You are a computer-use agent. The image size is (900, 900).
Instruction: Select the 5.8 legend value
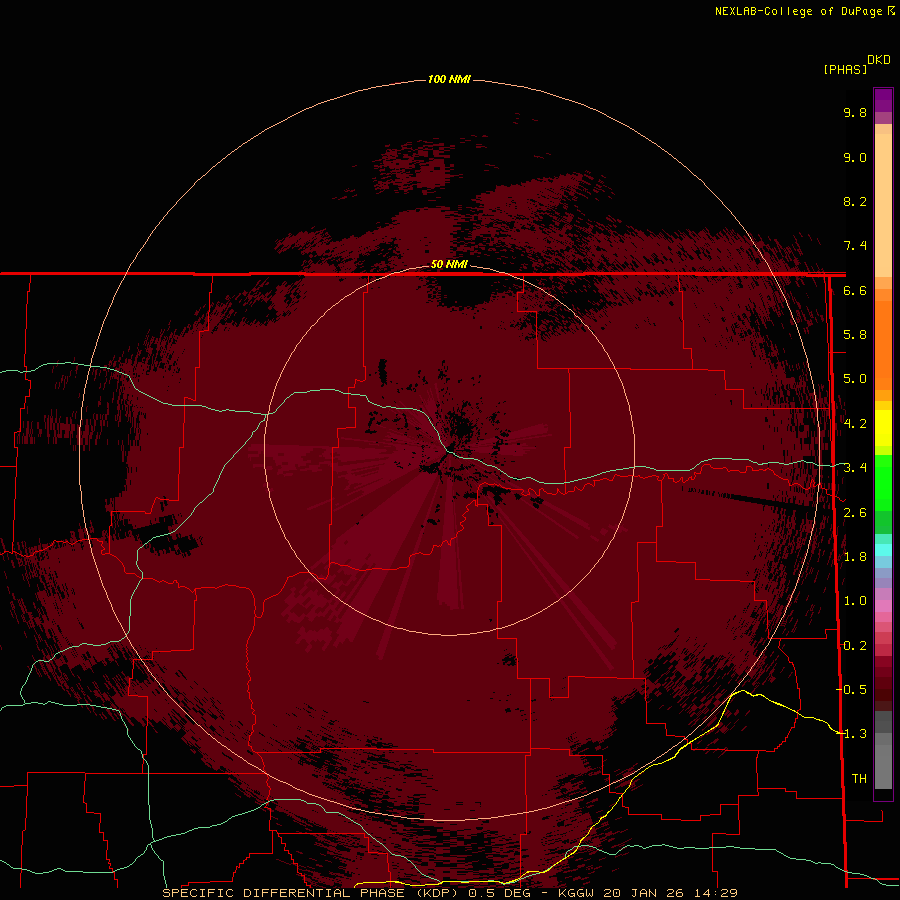coord(855,335)
